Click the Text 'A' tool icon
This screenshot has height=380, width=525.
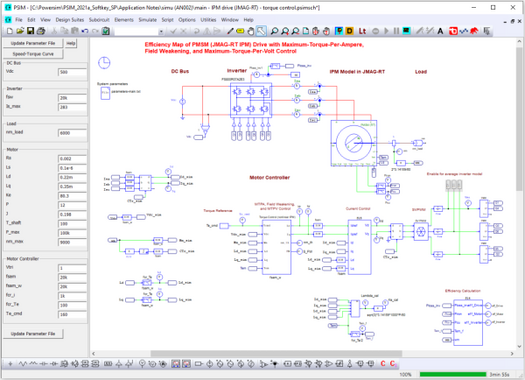click(440, 31)
